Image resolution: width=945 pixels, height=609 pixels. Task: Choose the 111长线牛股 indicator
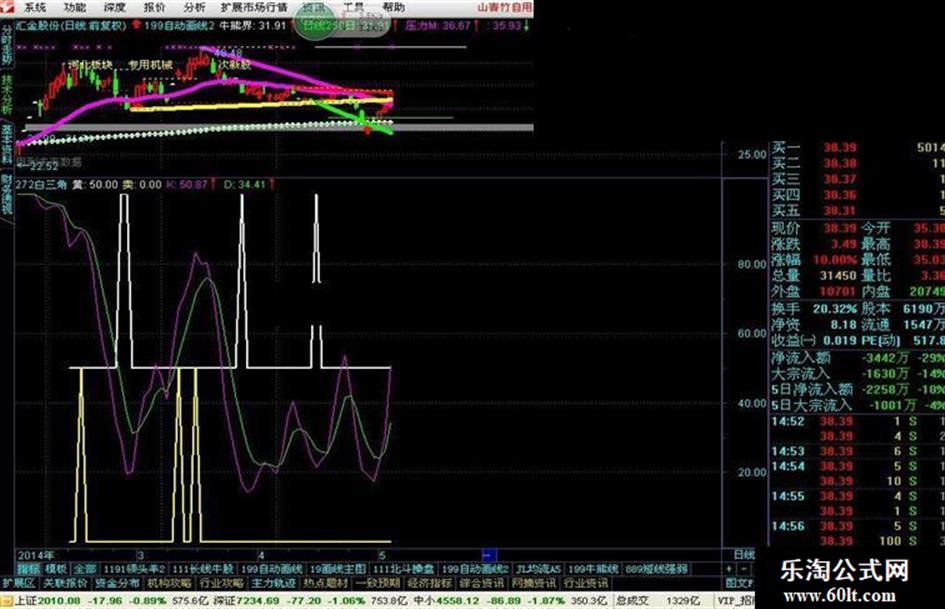(x=203, y=569)
